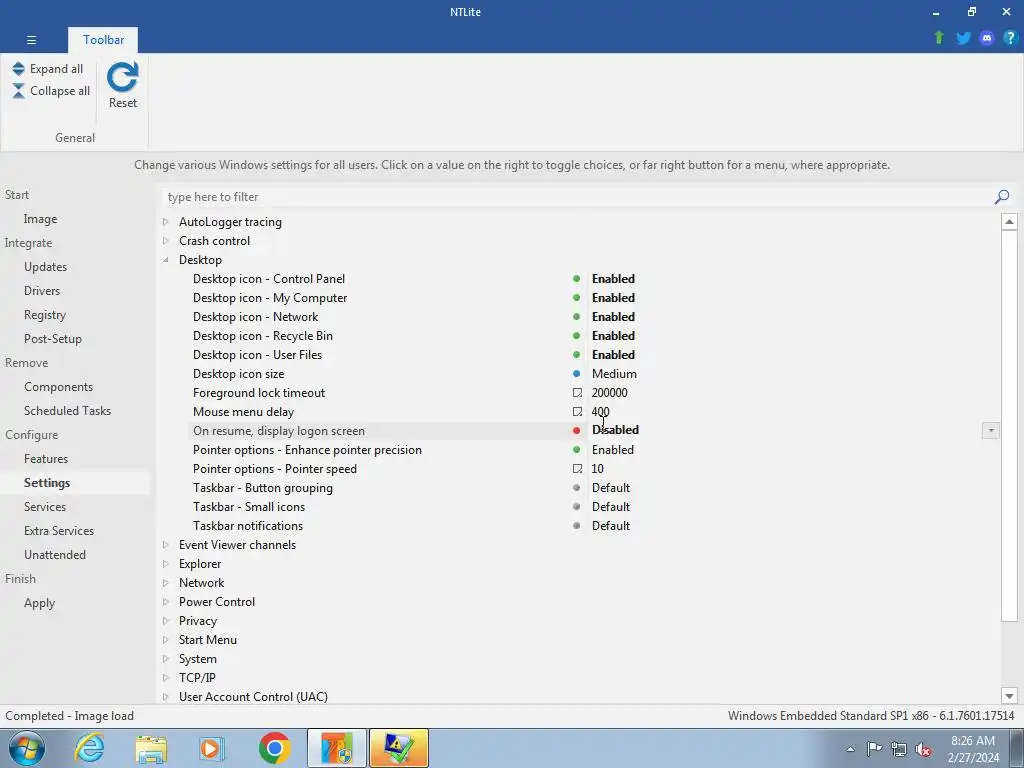This screenshot has width=1024, height=768.
Task: Click the taskbar clock showing 8:26 AM
Action: point(973,749)
